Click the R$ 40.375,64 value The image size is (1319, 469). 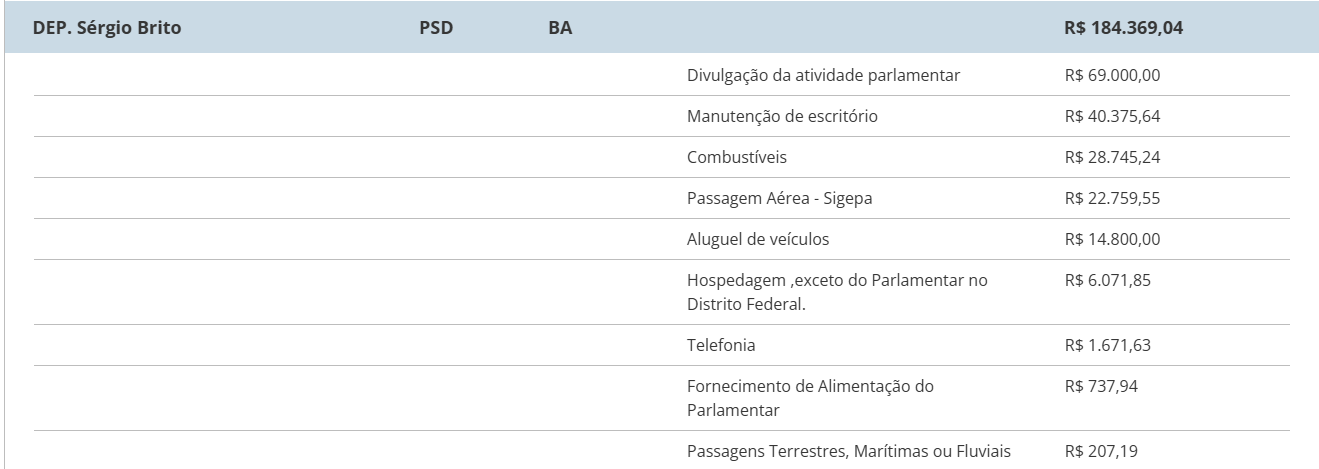pos(1113,116)
